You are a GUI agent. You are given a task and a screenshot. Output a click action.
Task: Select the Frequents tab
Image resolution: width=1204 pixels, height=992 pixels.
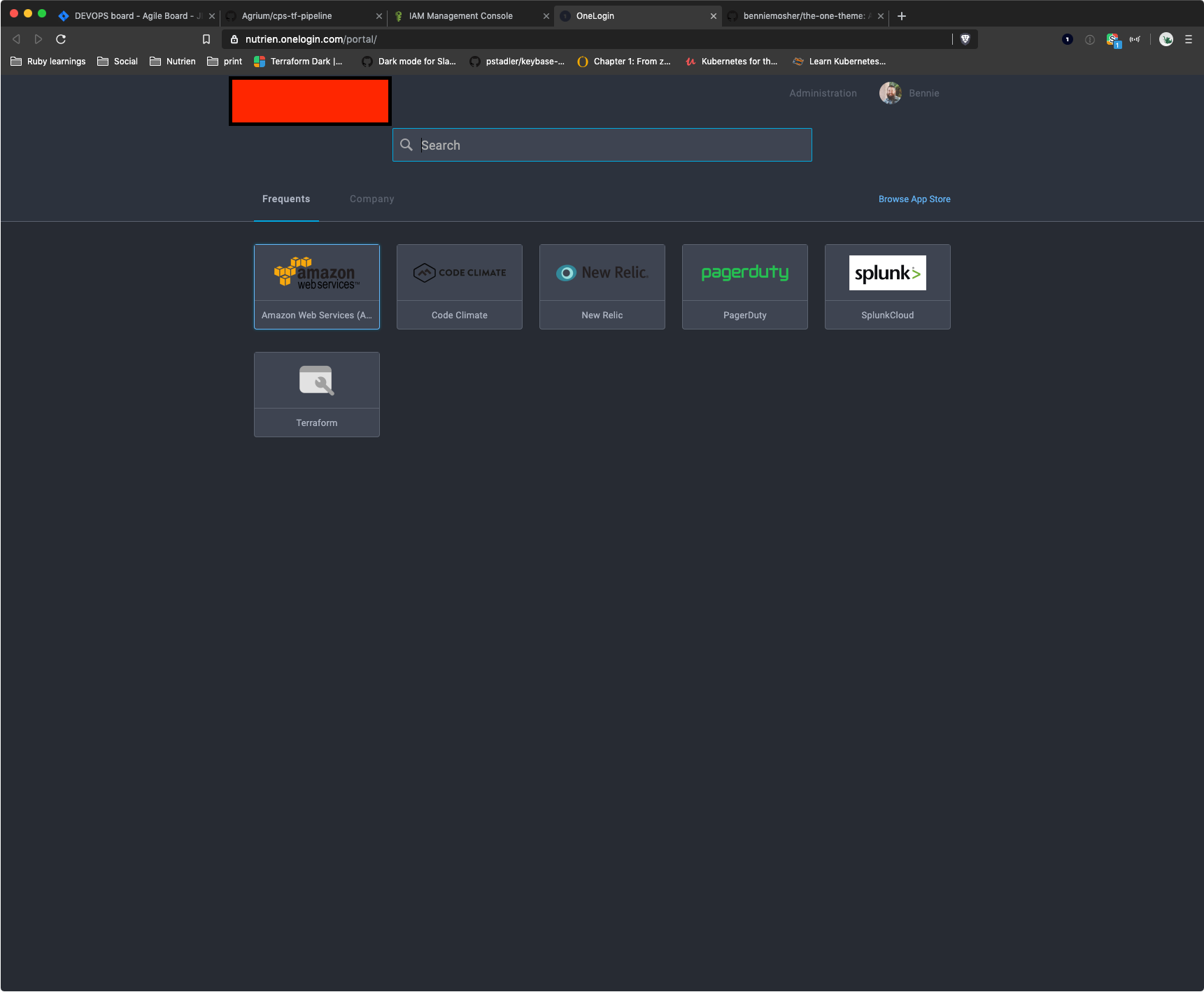click(x=286, y=199)
